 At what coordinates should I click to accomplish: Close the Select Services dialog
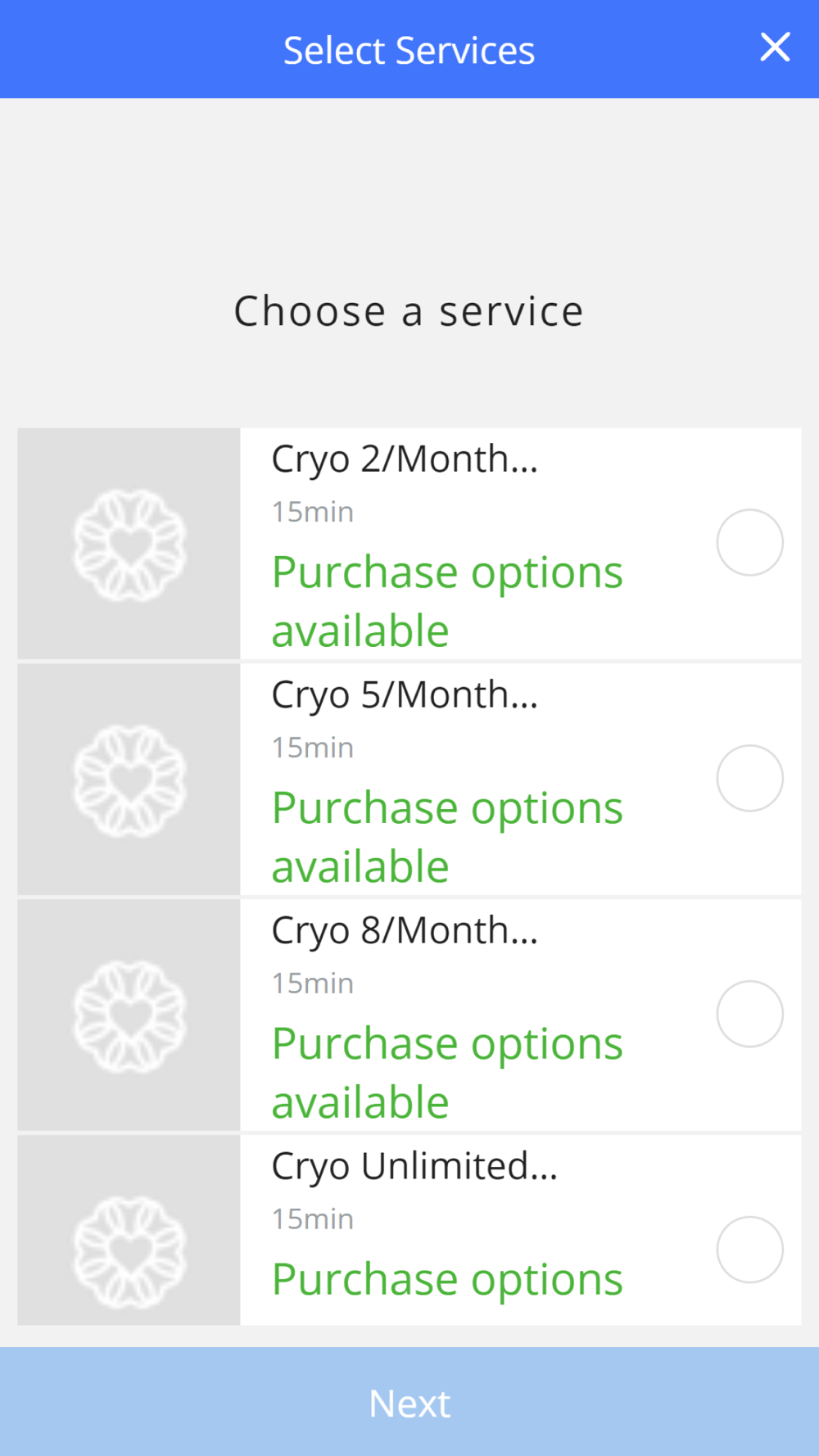775,47
